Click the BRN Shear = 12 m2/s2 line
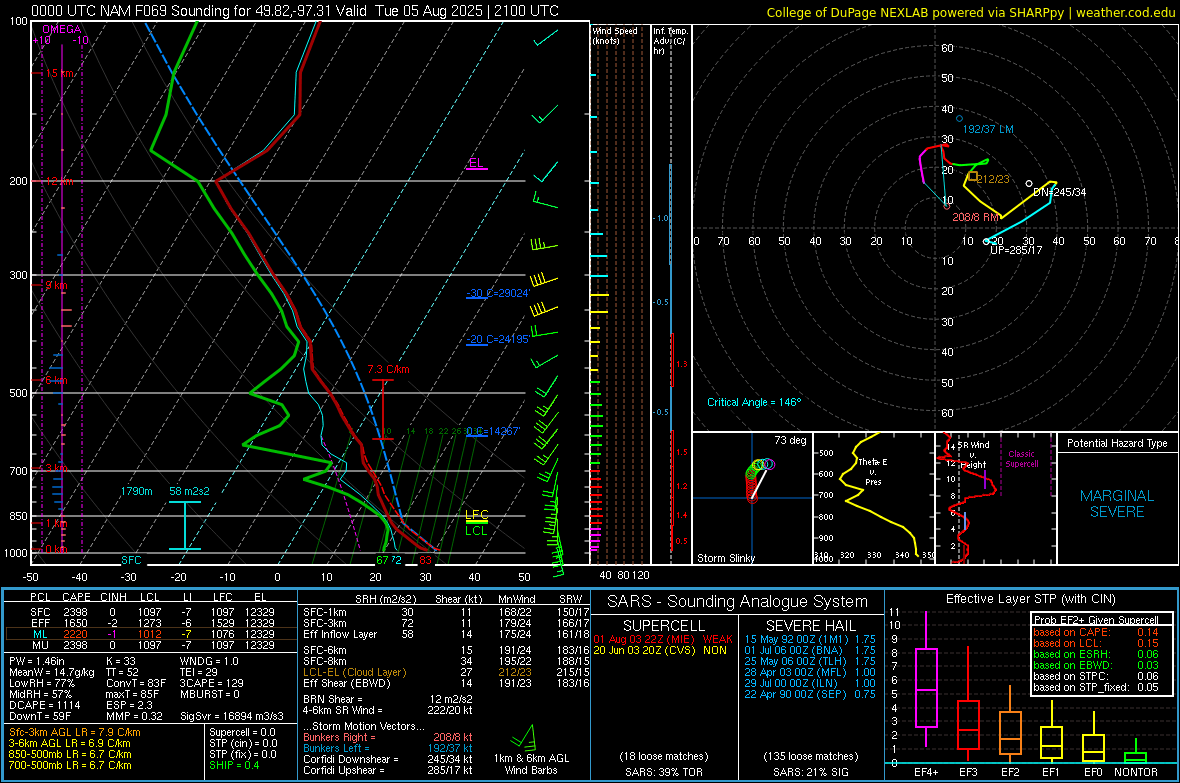This screenshot has height=783, width=1180. [x=388, y=699]
